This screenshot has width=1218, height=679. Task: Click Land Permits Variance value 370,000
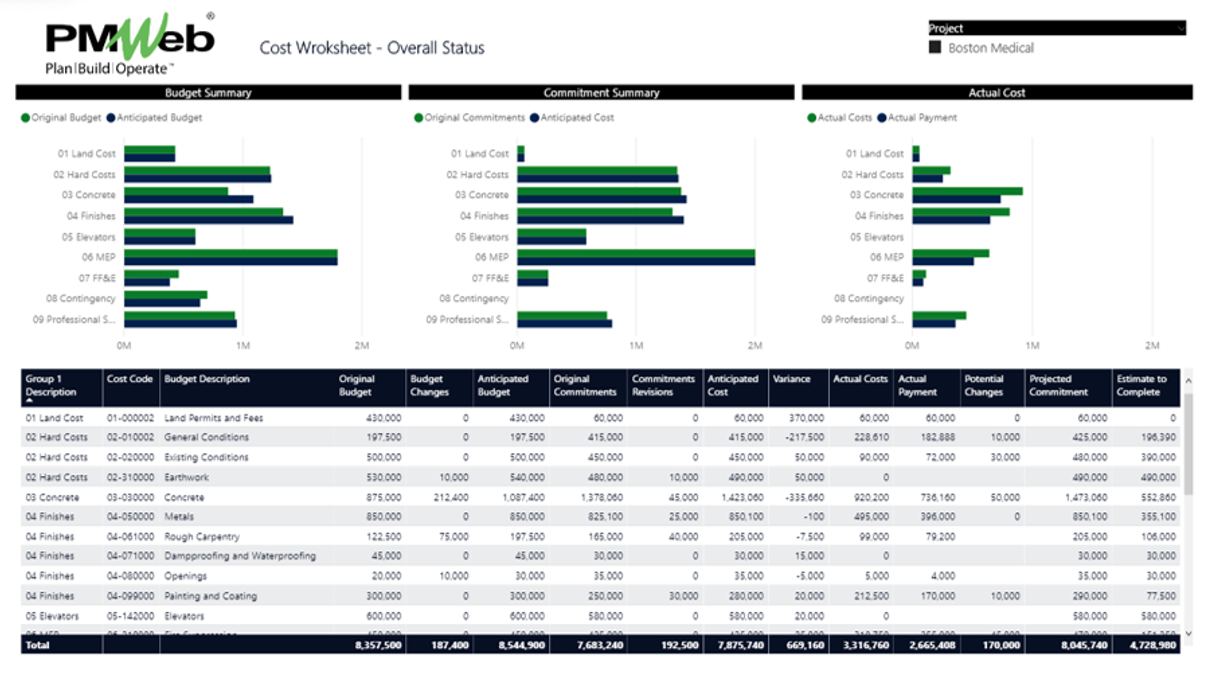(807, 418)
